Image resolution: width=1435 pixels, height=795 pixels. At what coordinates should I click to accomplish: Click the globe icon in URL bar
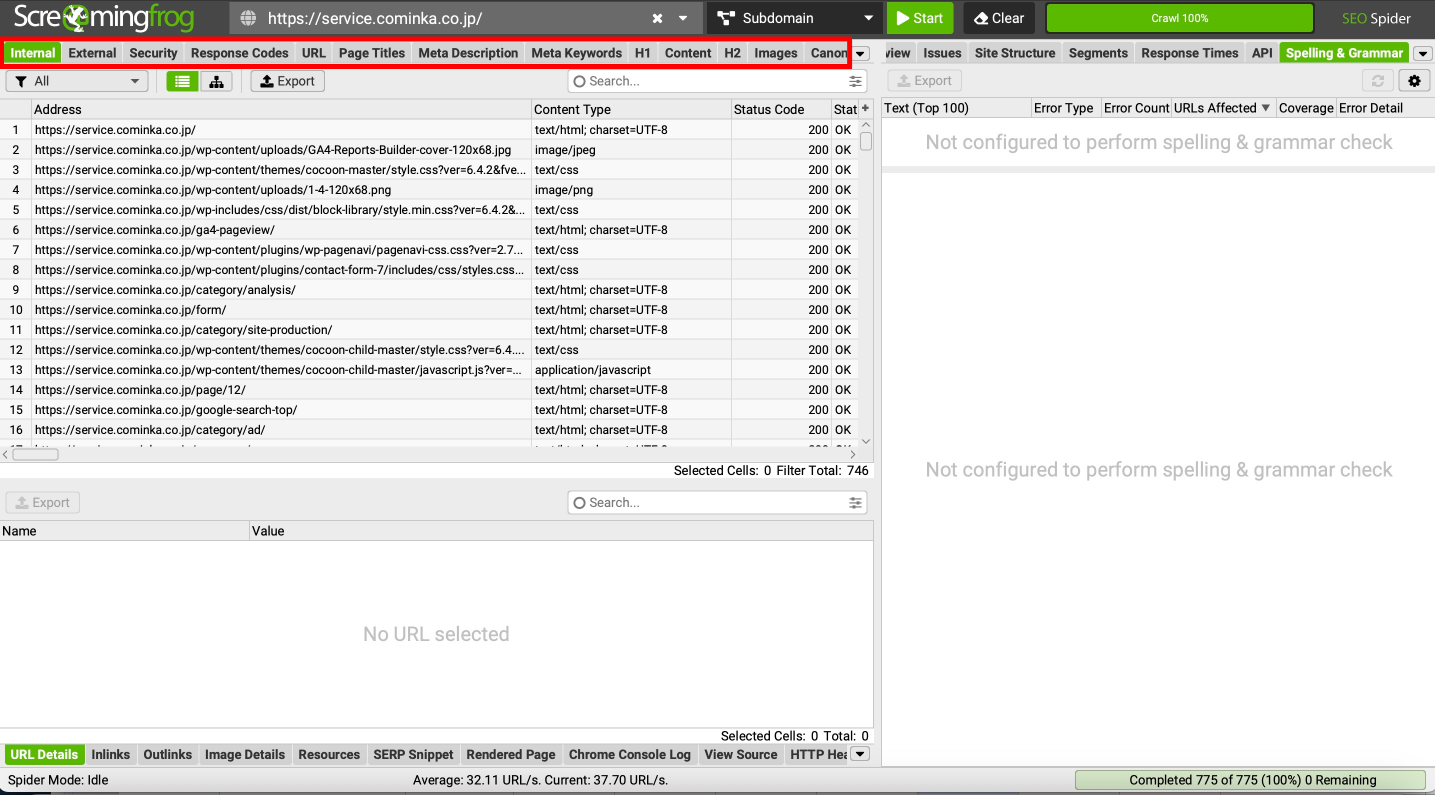click(249, 18)
